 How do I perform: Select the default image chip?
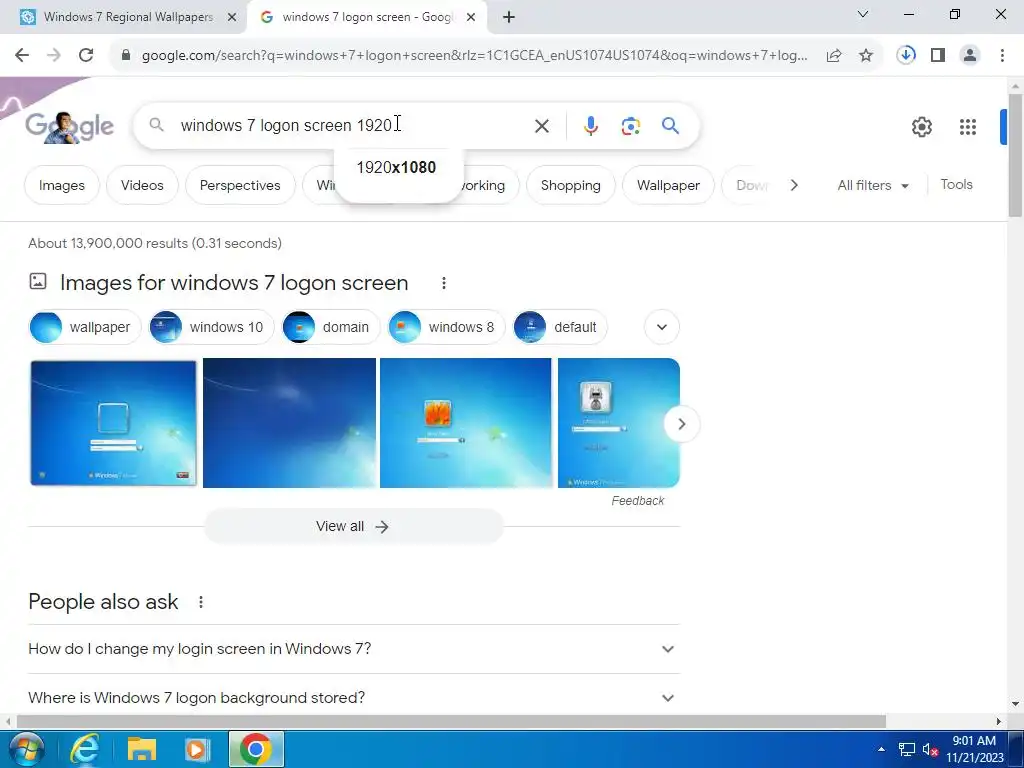(560, 327)
